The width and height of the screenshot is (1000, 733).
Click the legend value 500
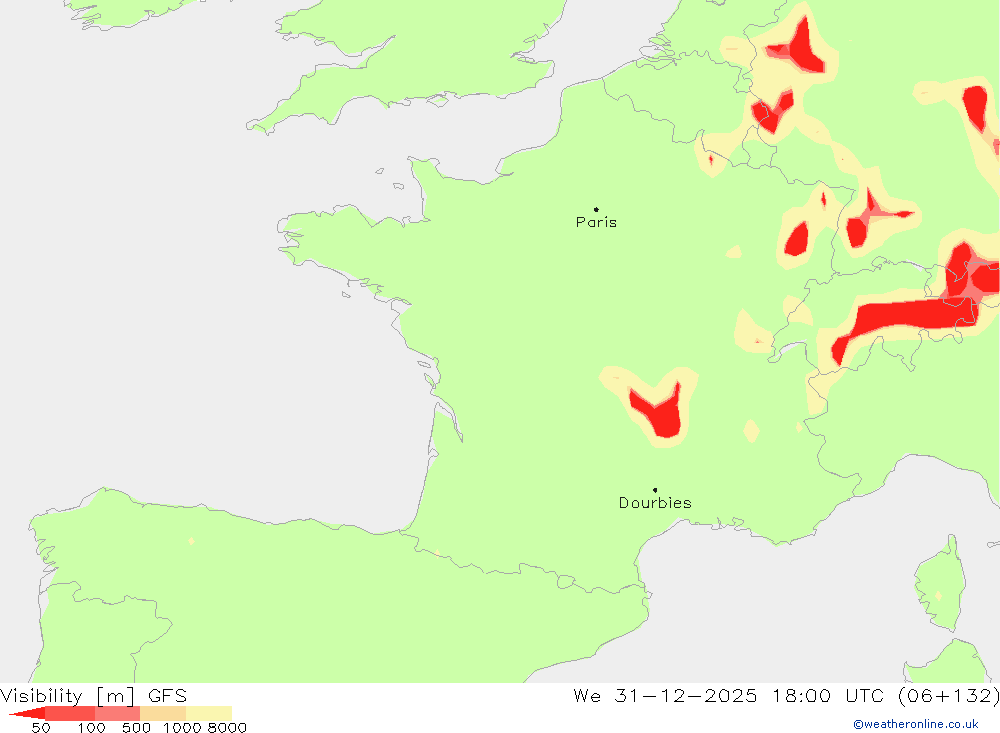pyautogui.click(x=136, y=728)
